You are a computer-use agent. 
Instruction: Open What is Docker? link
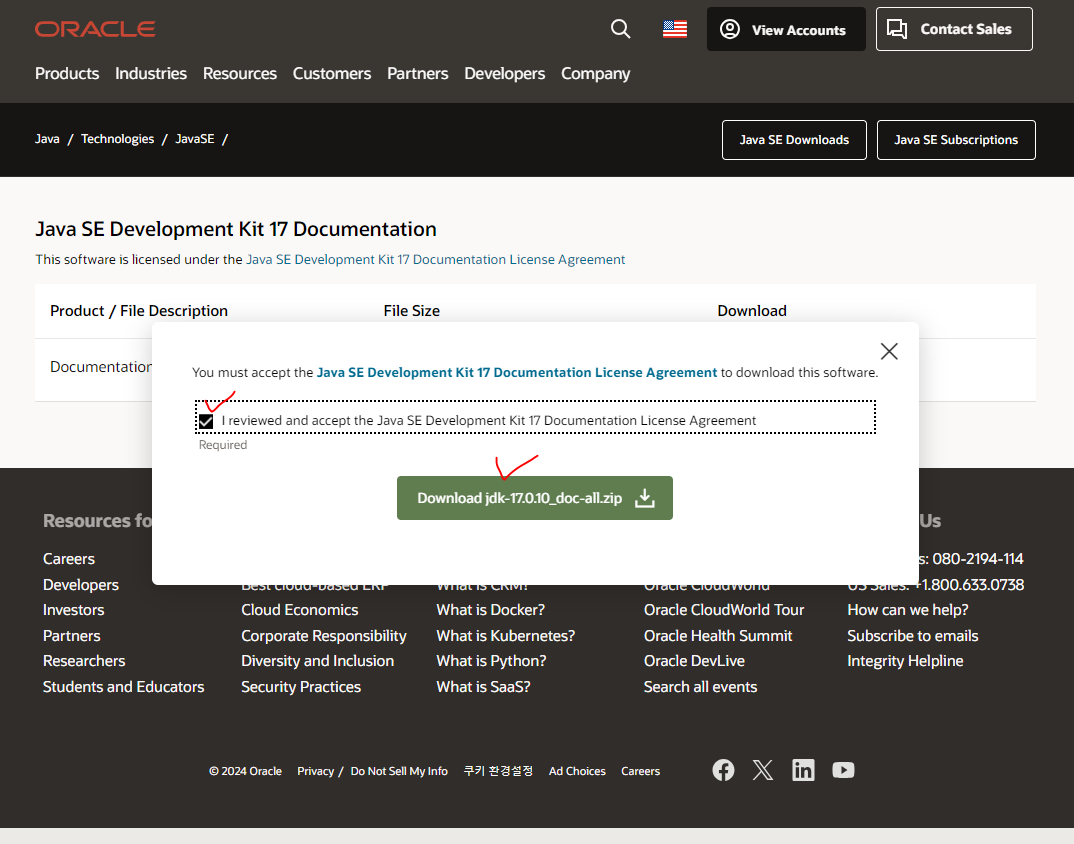point(490,610)
